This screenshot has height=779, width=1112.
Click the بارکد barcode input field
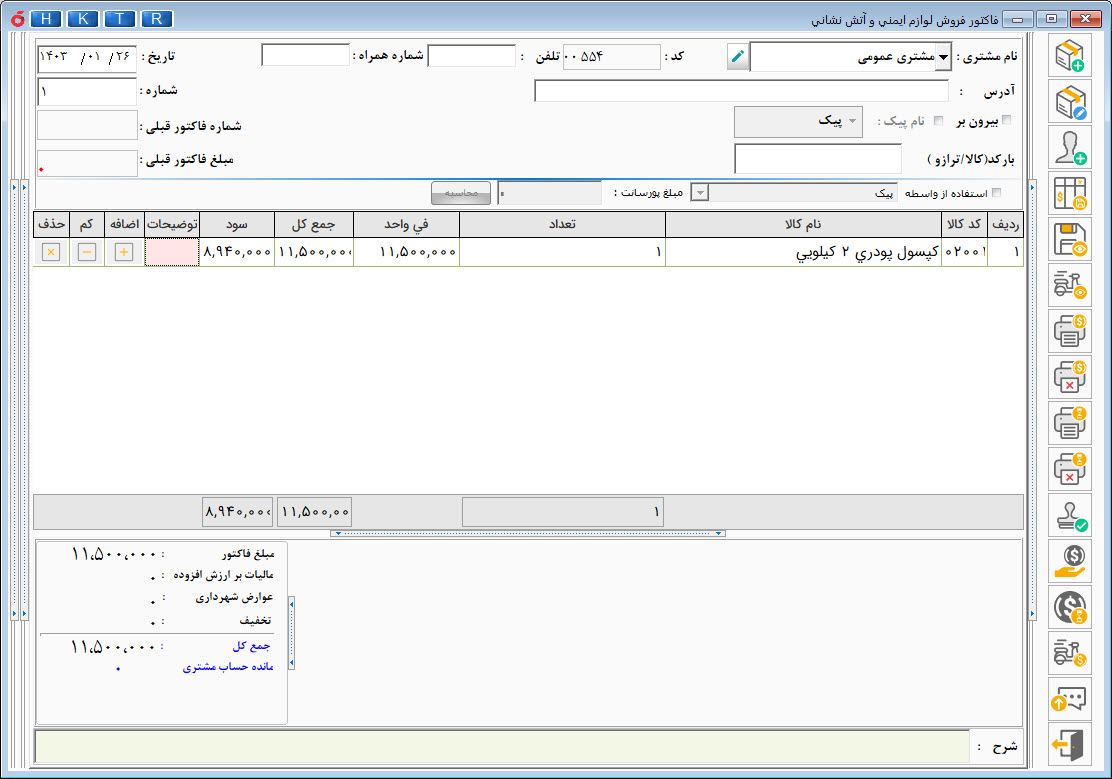(818, 159)
